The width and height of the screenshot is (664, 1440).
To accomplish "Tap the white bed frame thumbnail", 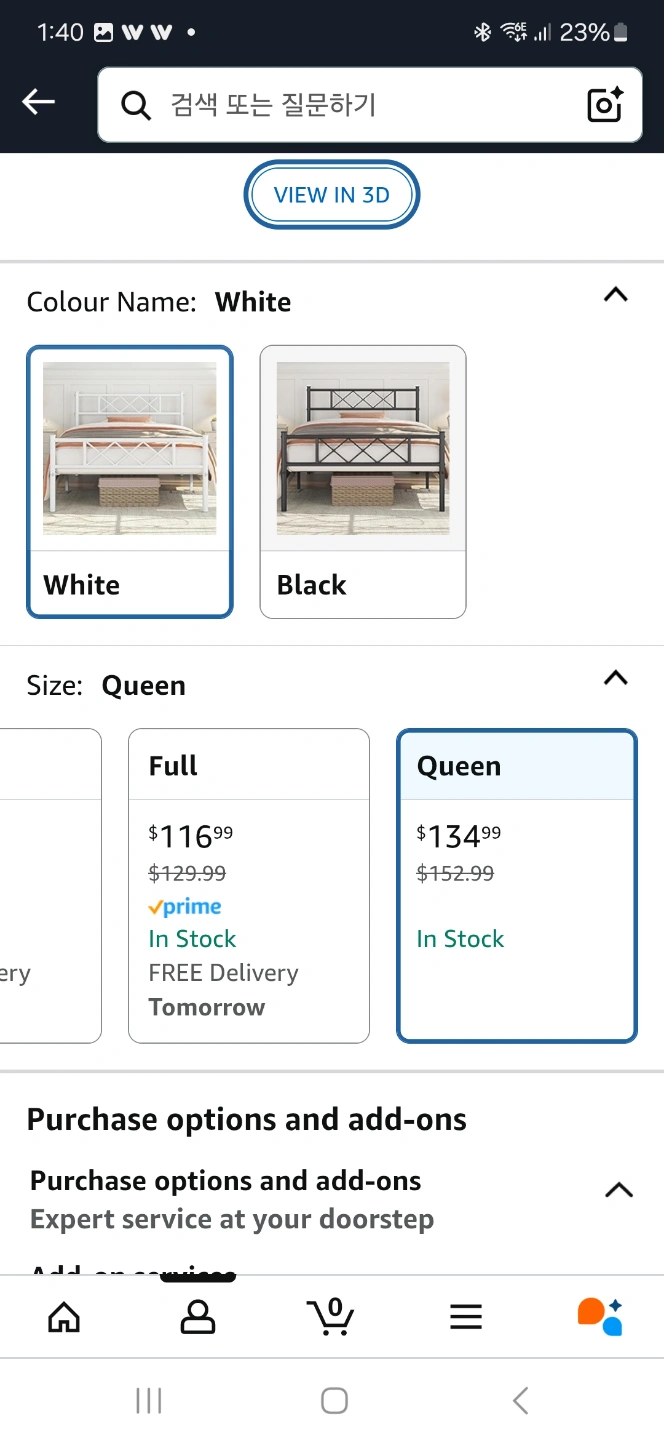I will [x=130, y=448].
